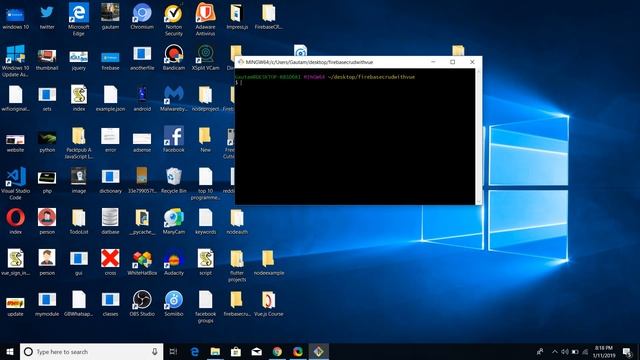640x360 pixels.
Task: Select the OBS Studio desktop shortcut
Action: click(142, 303)
